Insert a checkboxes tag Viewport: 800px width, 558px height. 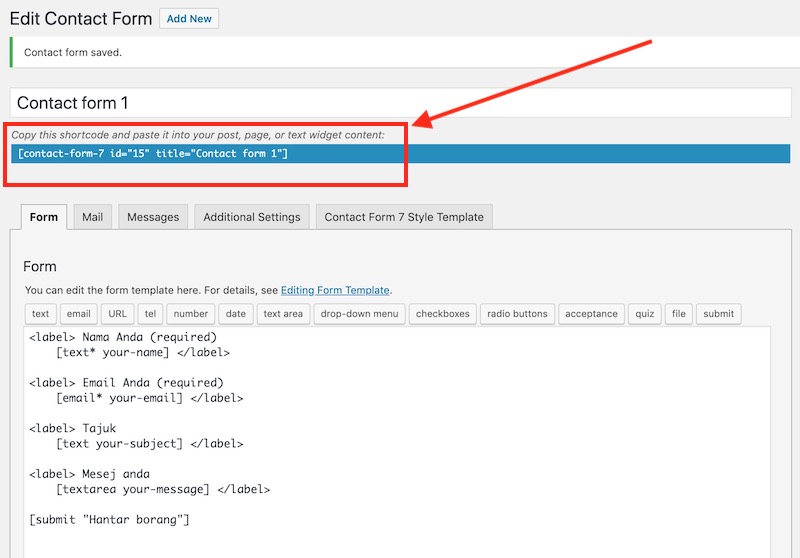[x=442, y=314]
